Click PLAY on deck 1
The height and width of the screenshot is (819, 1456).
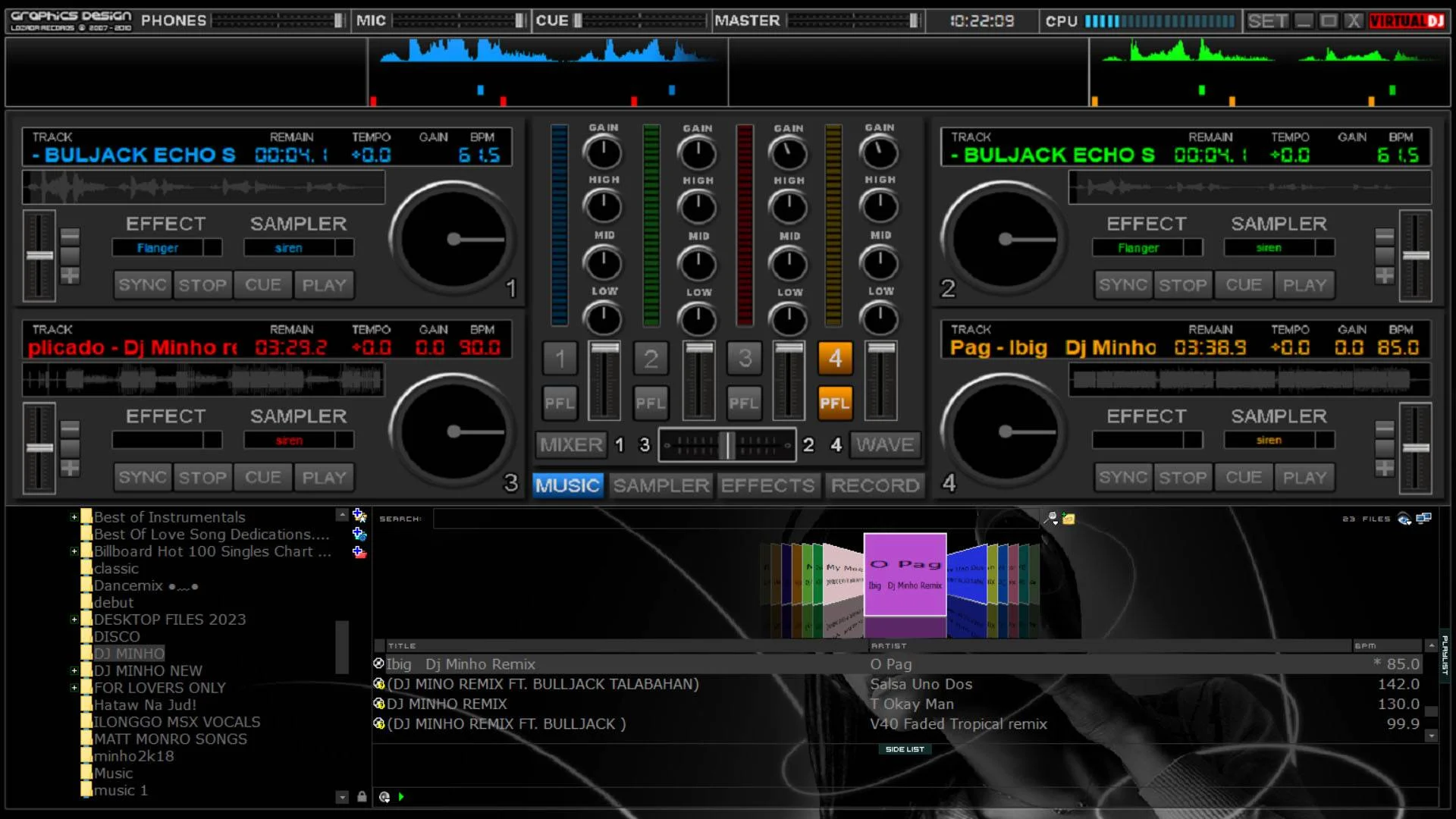pos(324,285)
